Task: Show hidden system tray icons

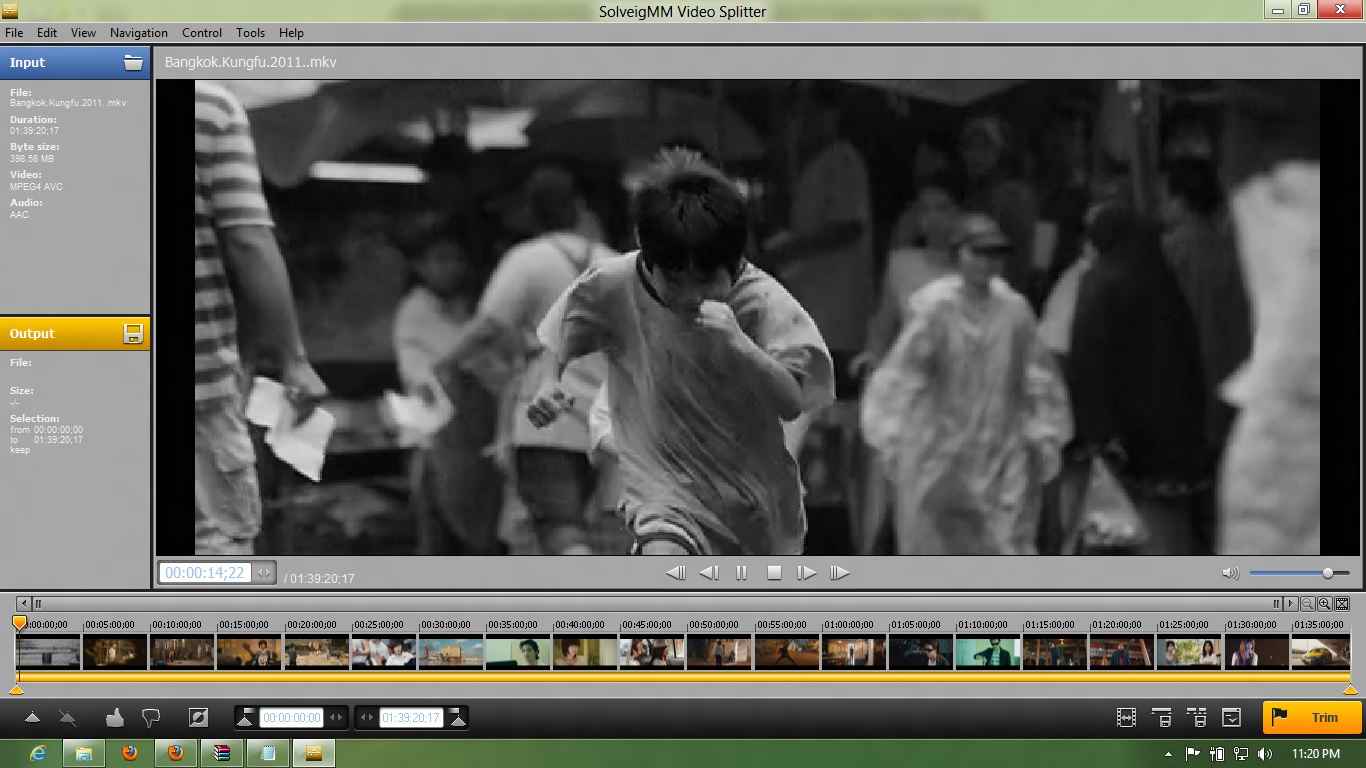Action: click(1168, 753)
